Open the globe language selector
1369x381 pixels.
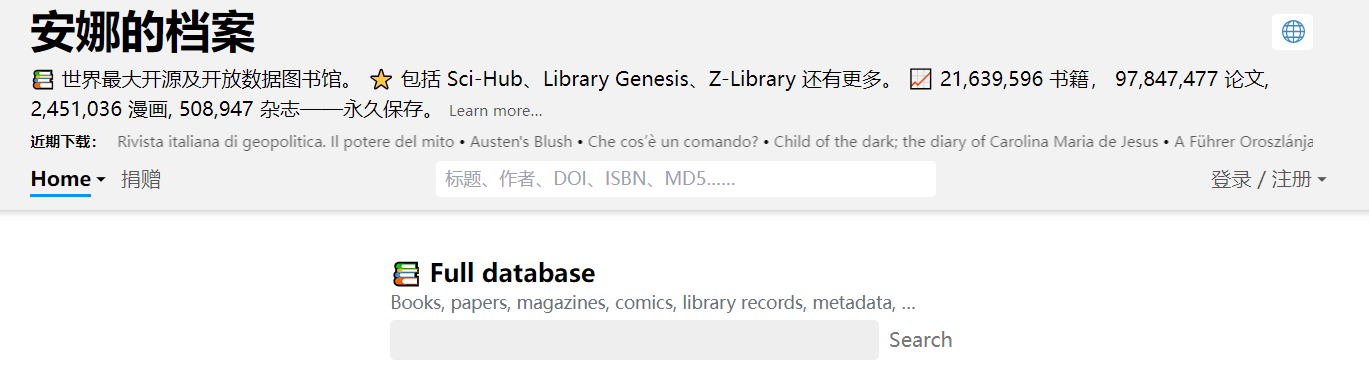[1292, 32]
